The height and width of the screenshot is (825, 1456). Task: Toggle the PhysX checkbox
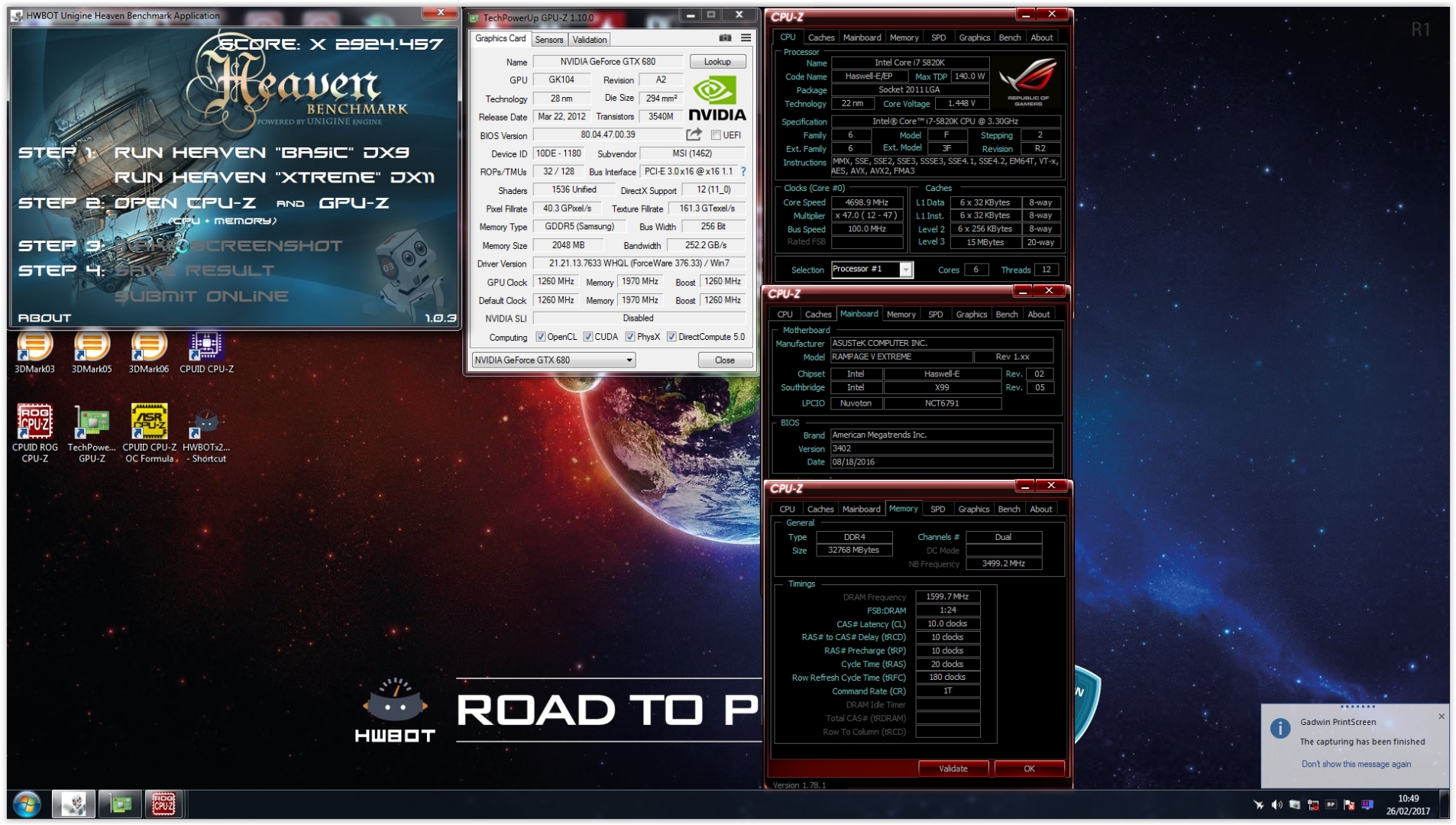pos(630,337)
